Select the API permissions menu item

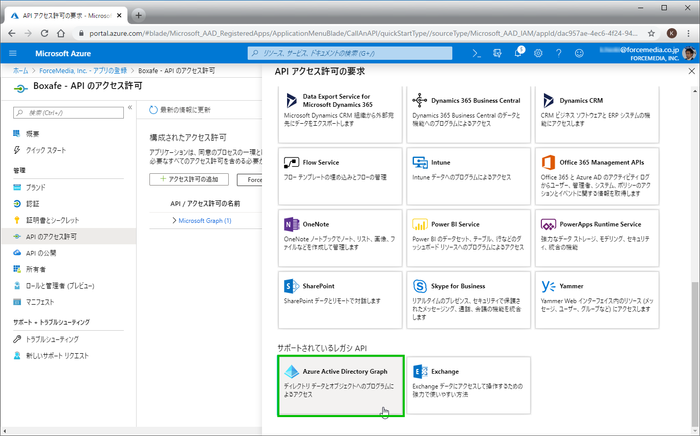[x=69, y=237]
